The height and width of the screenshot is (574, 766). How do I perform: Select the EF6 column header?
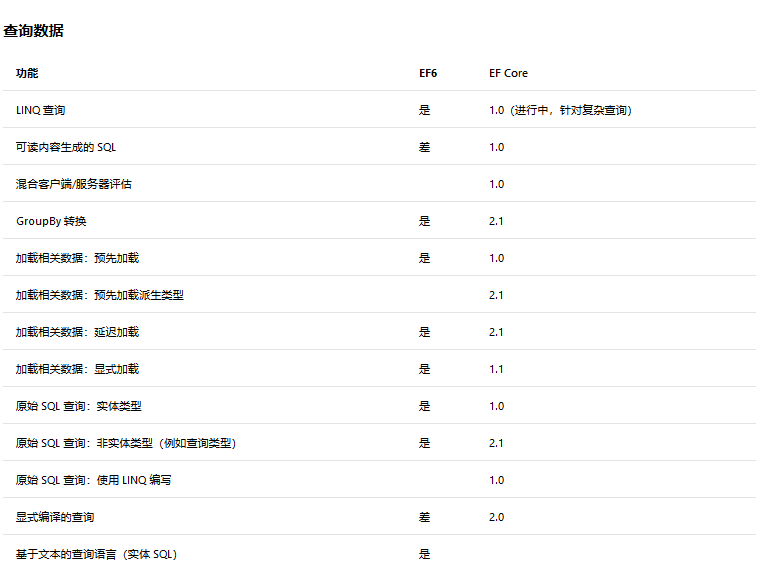tap(428, 73)
